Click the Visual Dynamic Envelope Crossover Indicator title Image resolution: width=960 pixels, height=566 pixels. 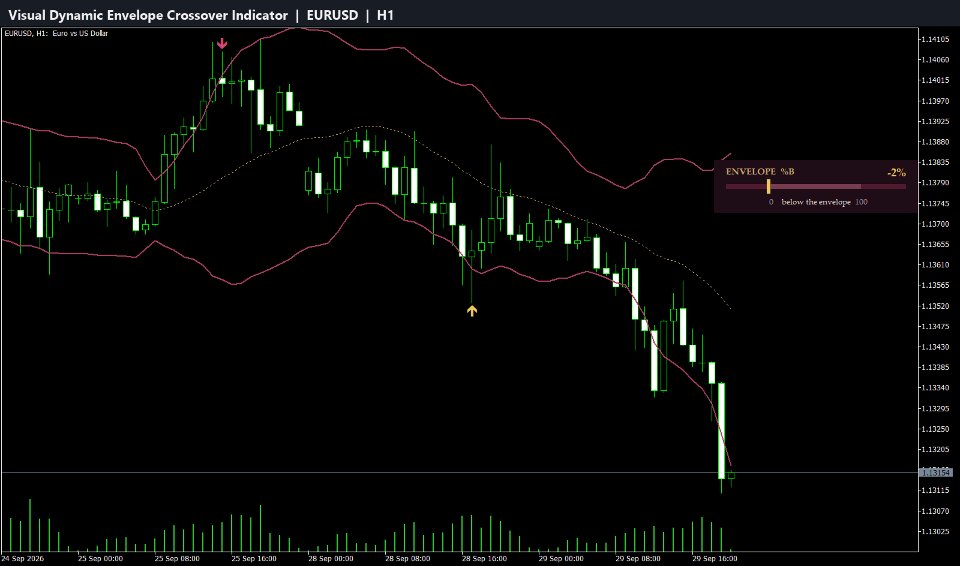[x=148, y=15]
